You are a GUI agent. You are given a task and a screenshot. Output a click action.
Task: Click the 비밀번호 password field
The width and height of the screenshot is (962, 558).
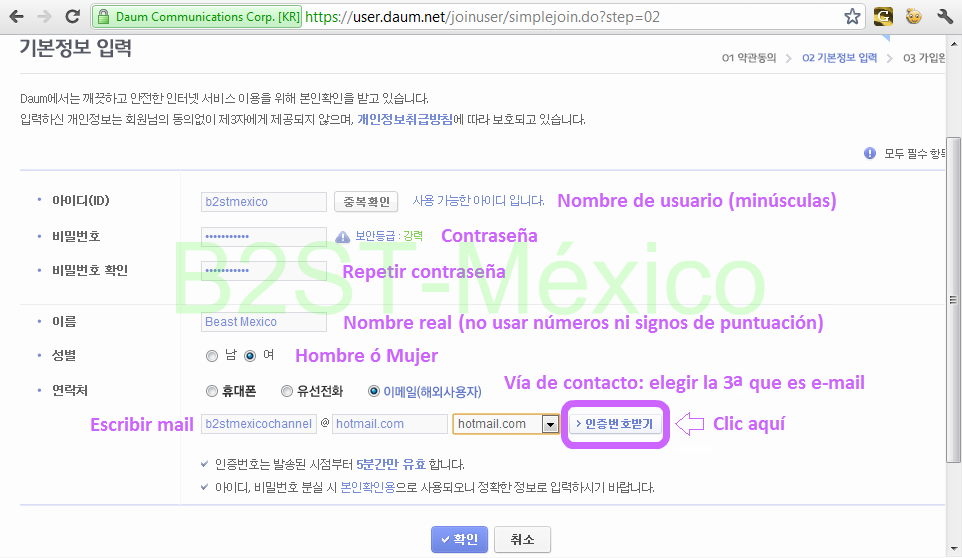264,237
